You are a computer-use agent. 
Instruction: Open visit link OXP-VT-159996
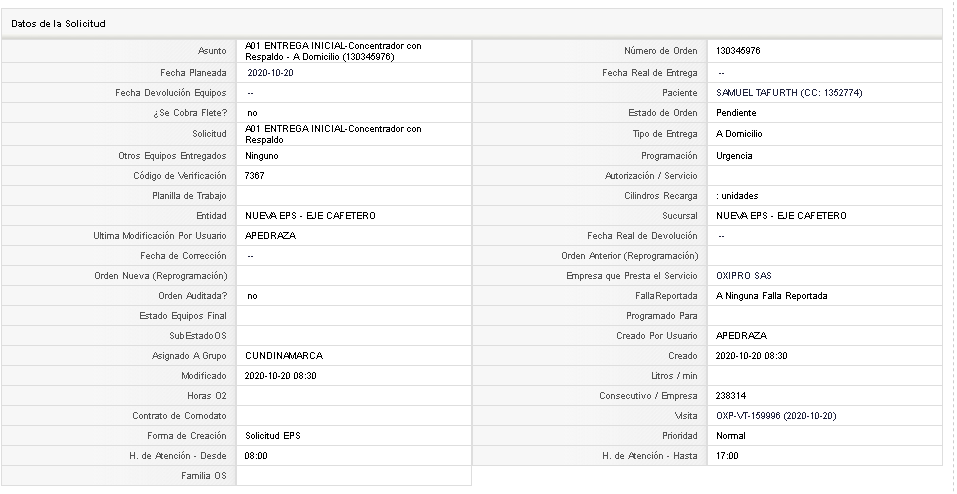click(776, 416)
